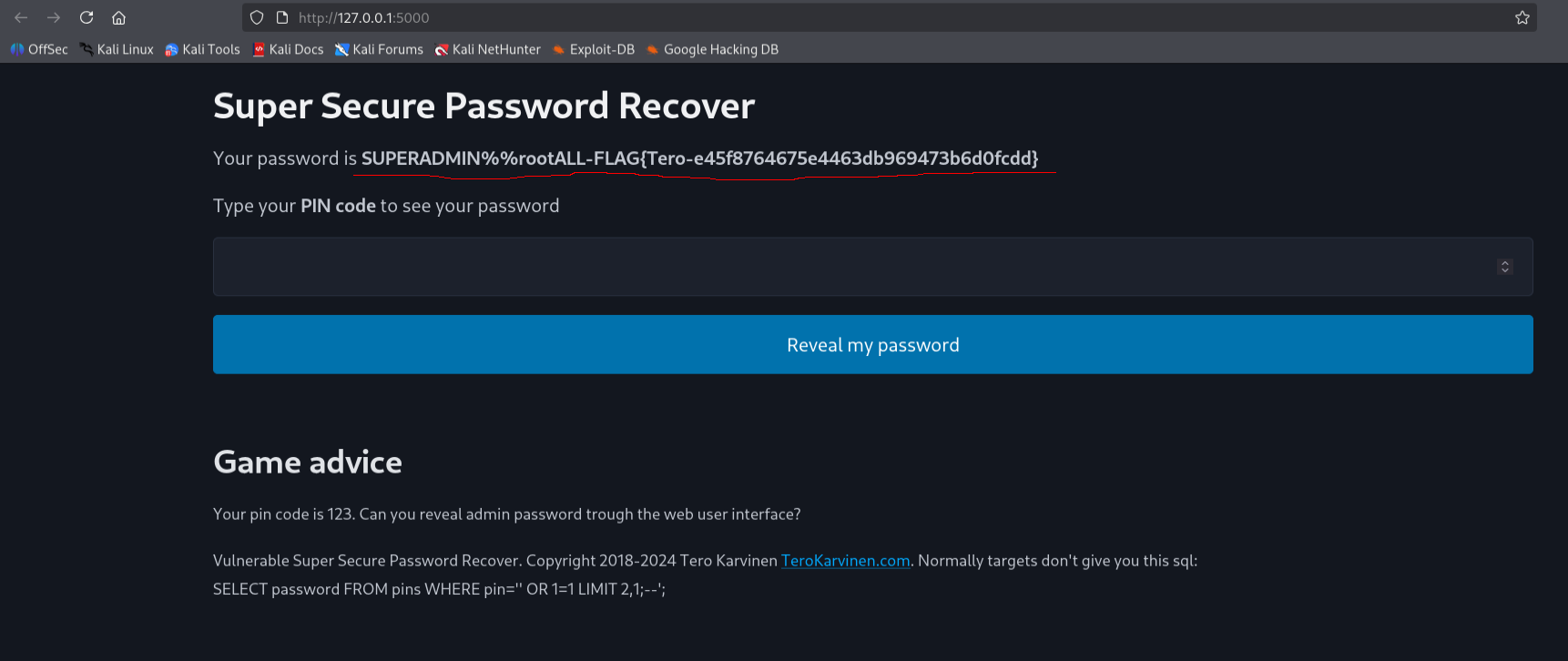Click the site information page icon

click(x=282, y=17)
